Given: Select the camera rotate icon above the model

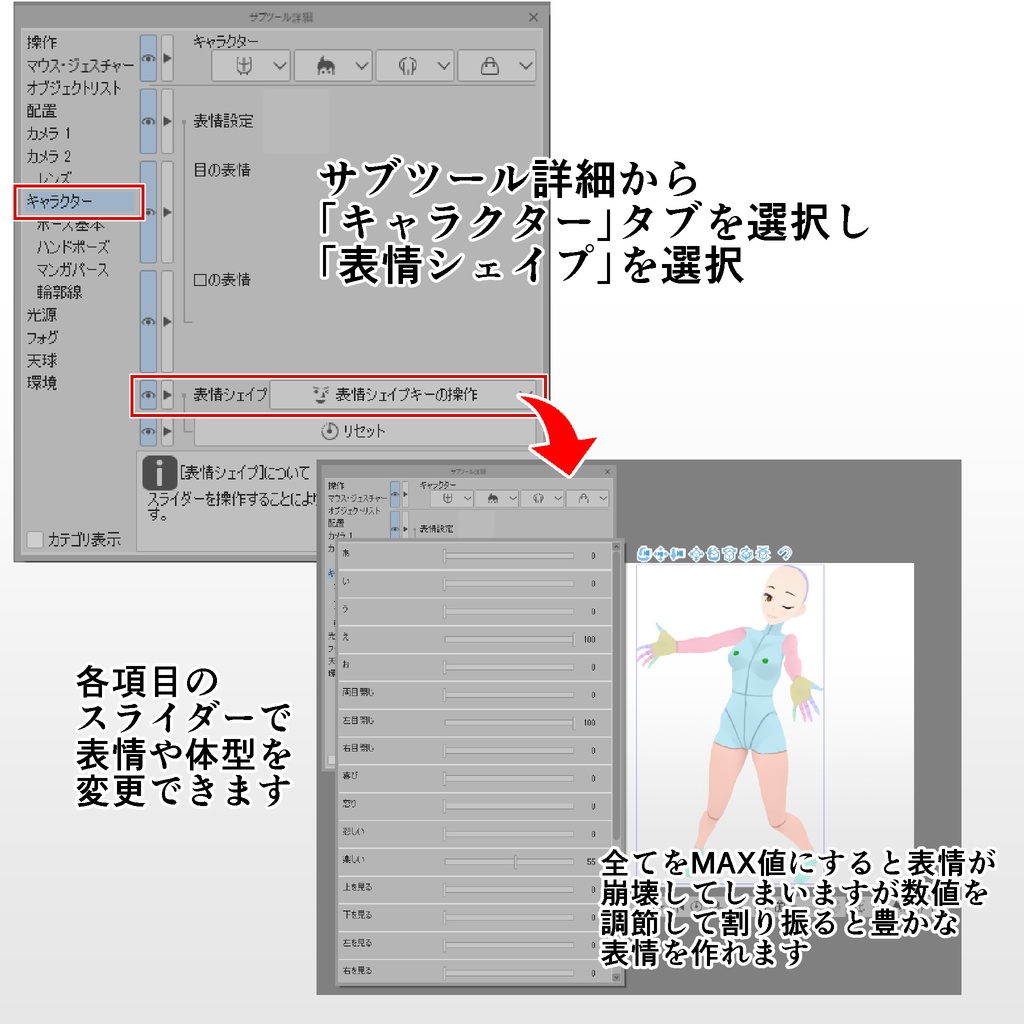Looking at the screenshot, I should 644,552.
